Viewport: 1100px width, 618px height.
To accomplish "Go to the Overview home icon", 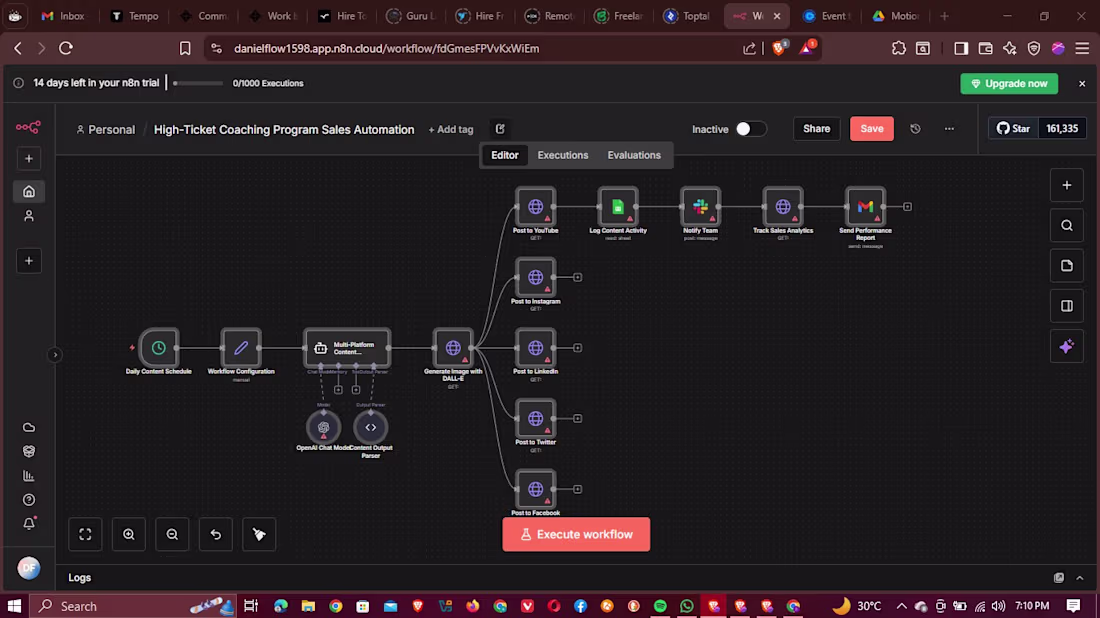I will click(29, 192).
